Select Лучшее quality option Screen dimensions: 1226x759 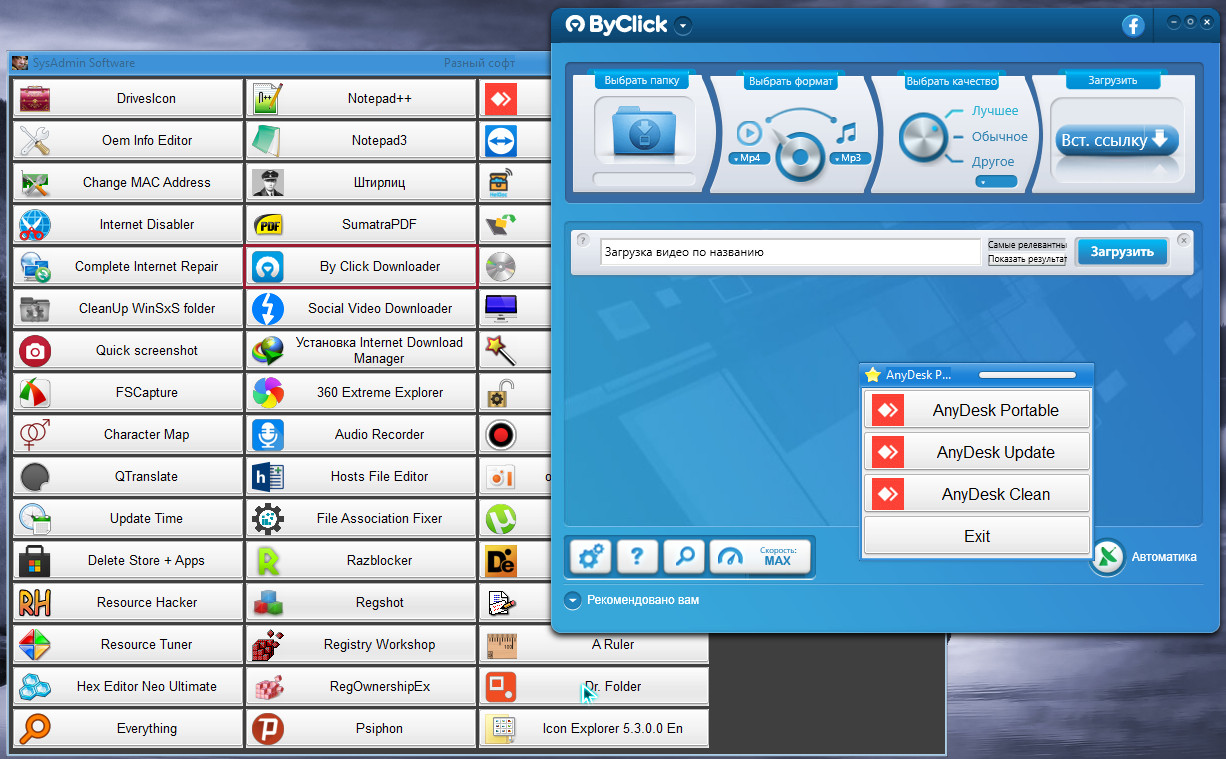(994, 111)
